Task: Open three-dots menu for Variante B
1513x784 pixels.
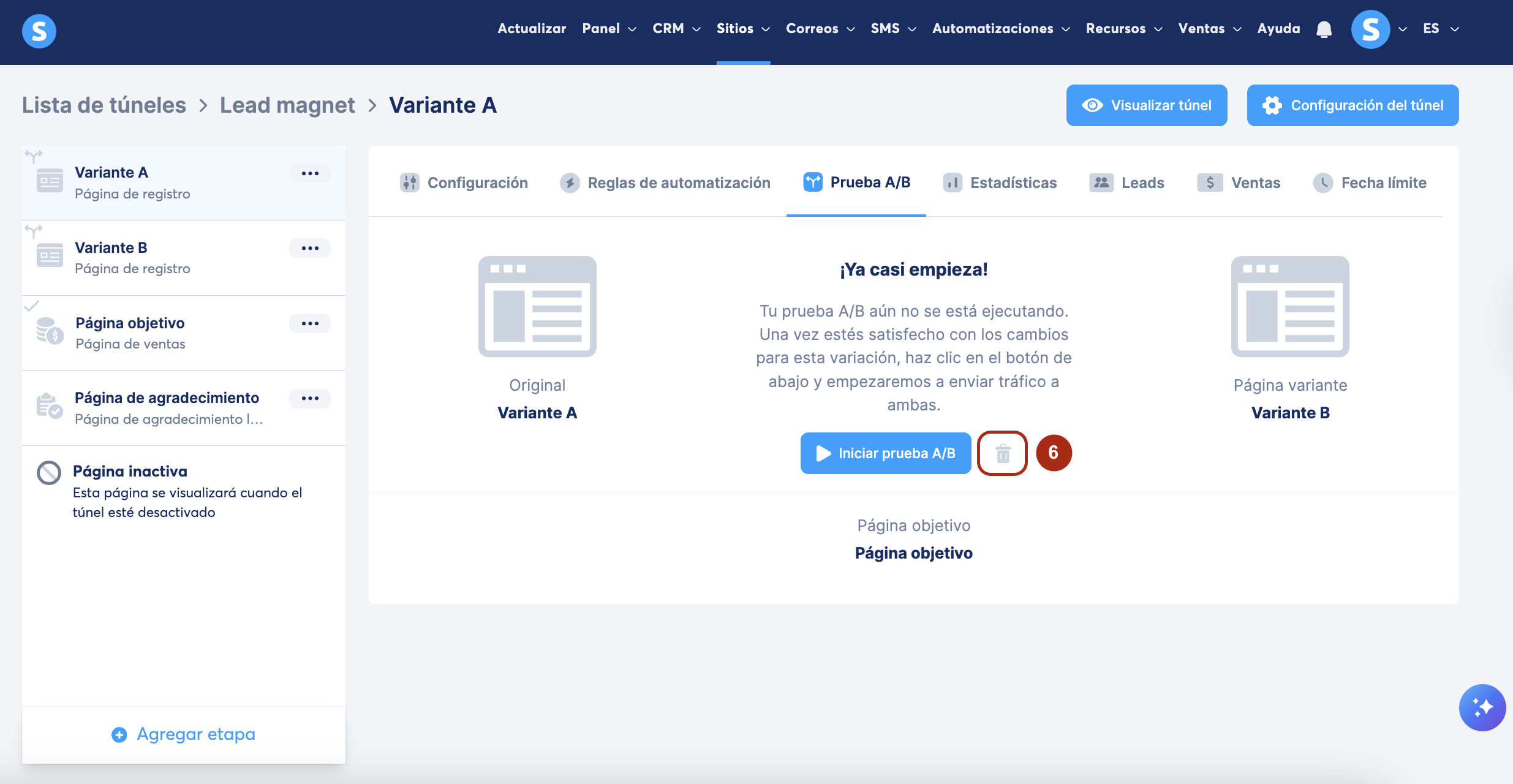Action: coord(310,248)
